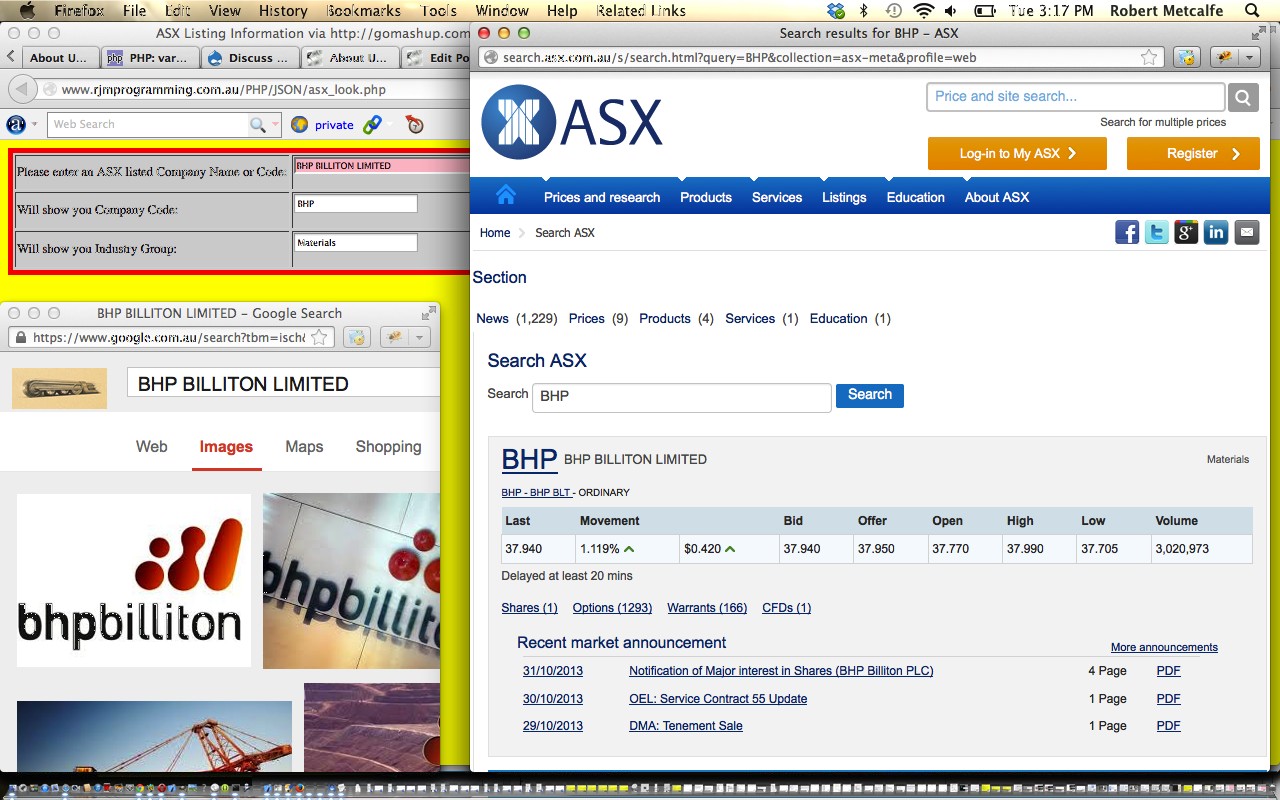The image size is (1280, 800).
Task: Open the ASX Facebook share icon
Action: [x=1127, y=233]
